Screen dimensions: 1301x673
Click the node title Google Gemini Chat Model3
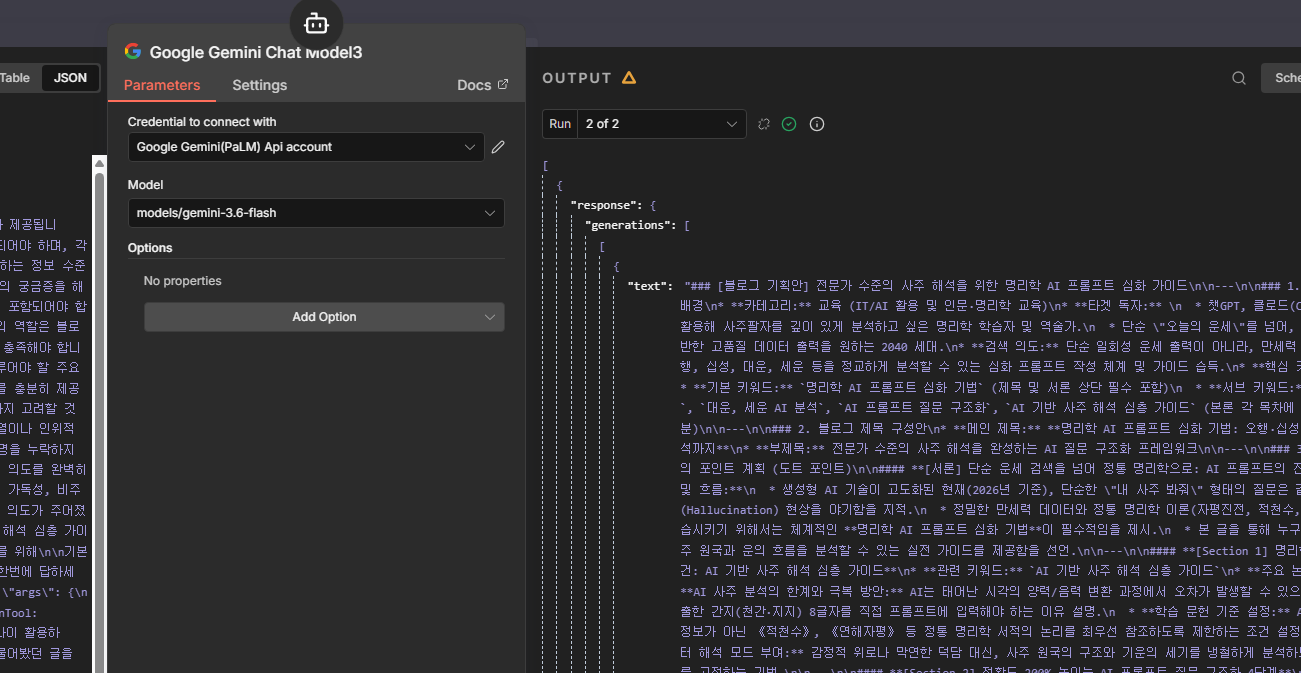click(x=256, y=53)
